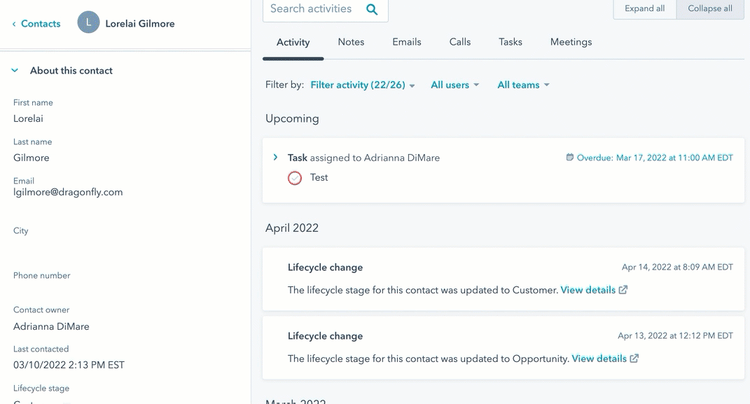Click external link icon beside Customer View details

pyautogui.click(x=623, y=290)
